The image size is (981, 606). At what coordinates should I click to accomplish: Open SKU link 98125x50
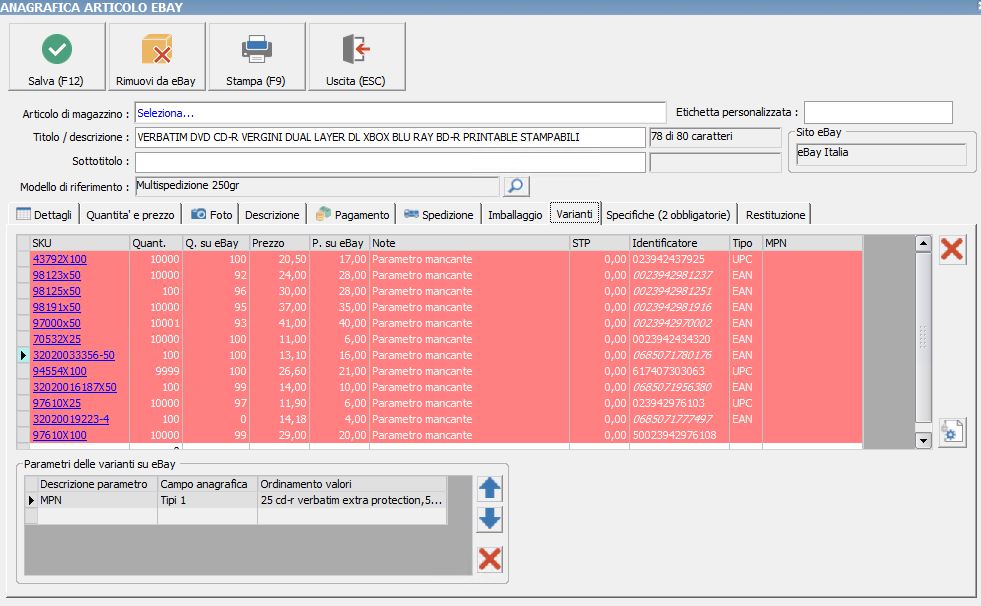click(x=56, y=291)
